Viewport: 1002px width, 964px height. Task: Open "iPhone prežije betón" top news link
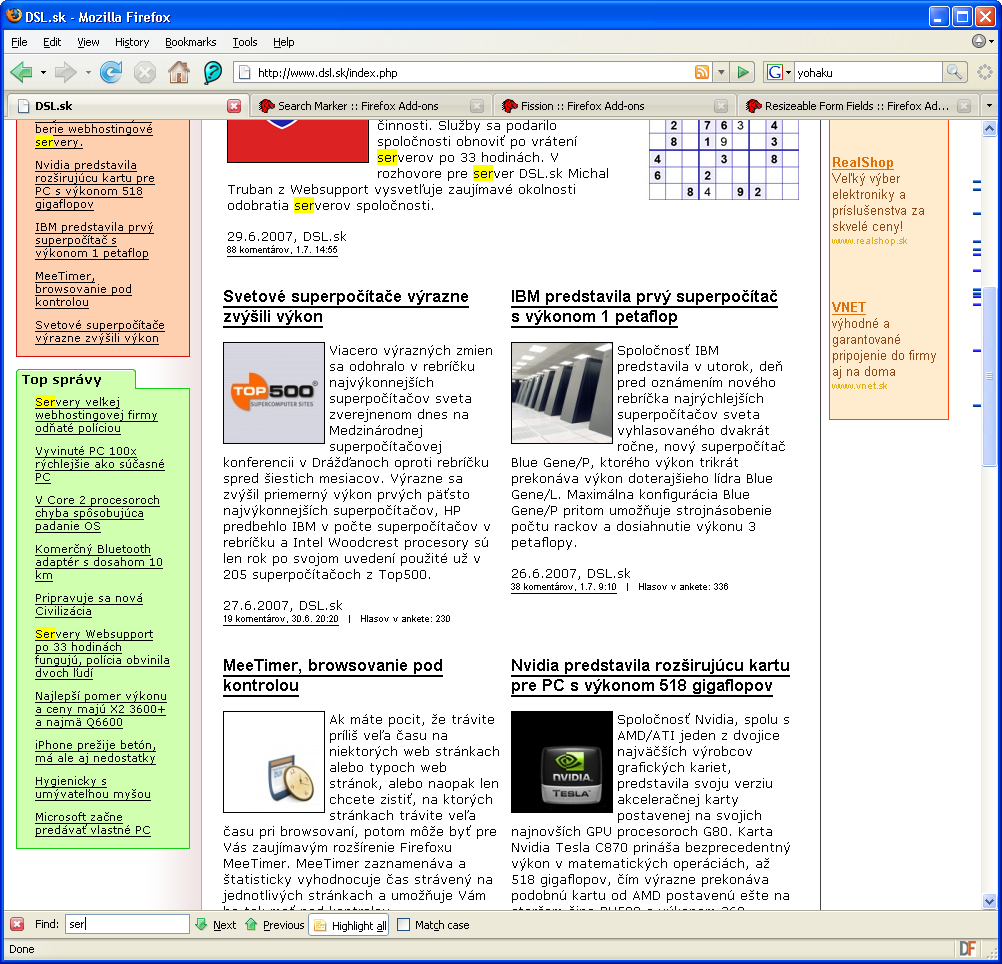point(95,751)
